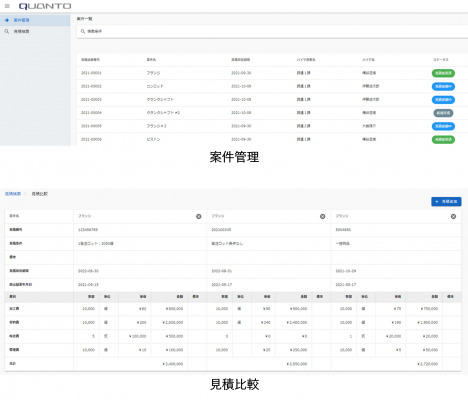Open the 案件管理 sidebar menu item
This screenshot has height=400, width=468.
[x=35, y=20]
